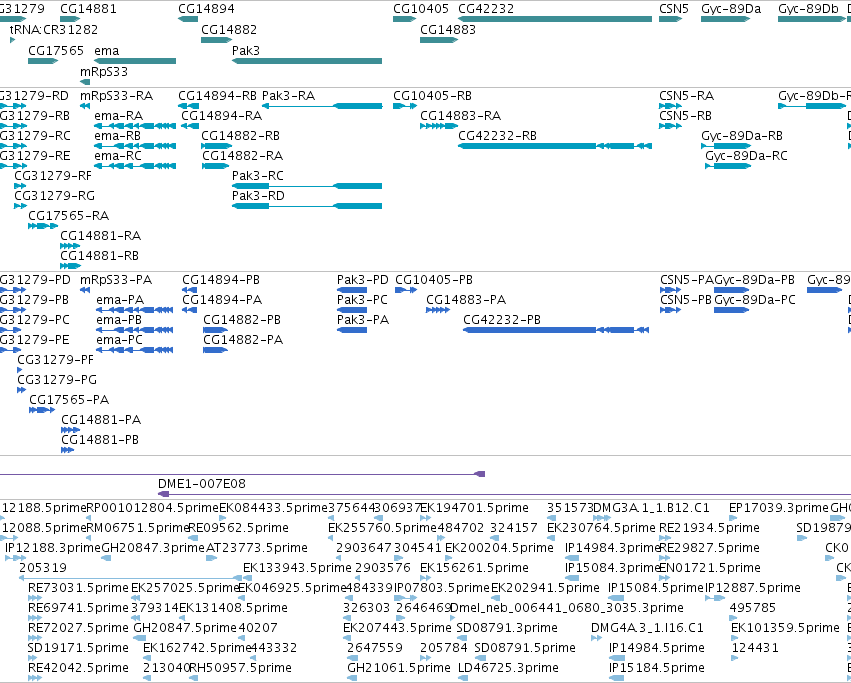Viewport: 851px width, 683px height.
Task: Click the AT23773.5prime EST label
Action: point(257,548)
